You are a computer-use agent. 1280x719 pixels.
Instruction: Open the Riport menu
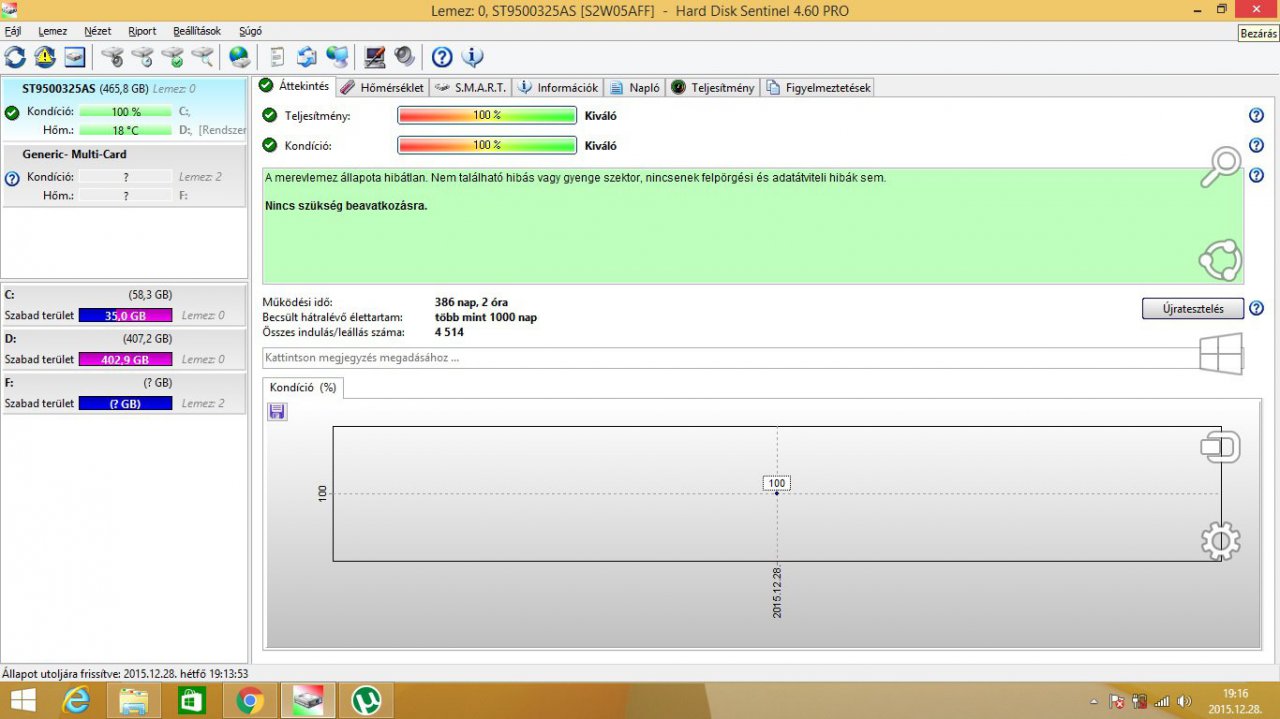(142, 31)
